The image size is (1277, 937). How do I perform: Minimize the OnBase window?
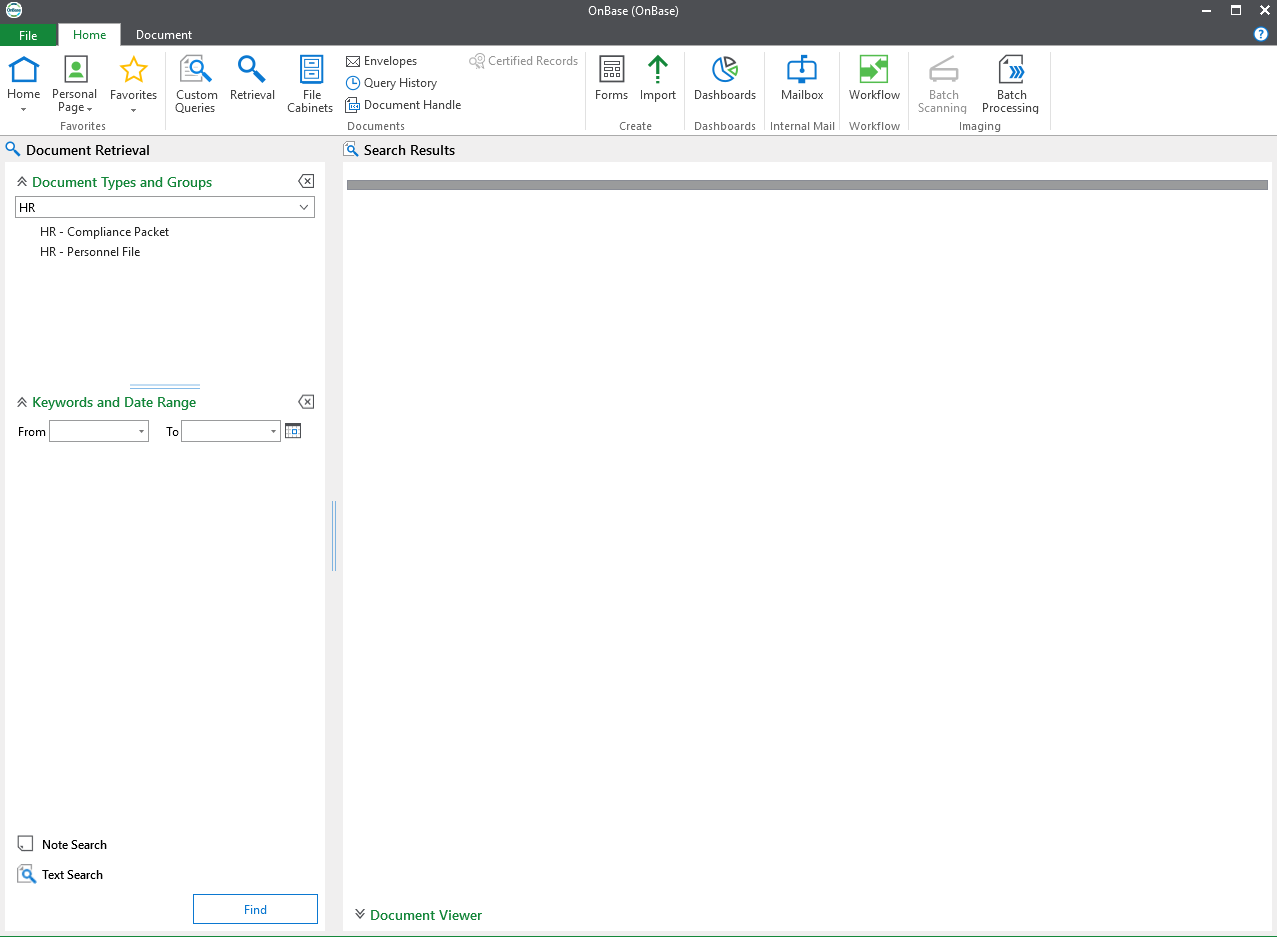[x=1207, y=10]
